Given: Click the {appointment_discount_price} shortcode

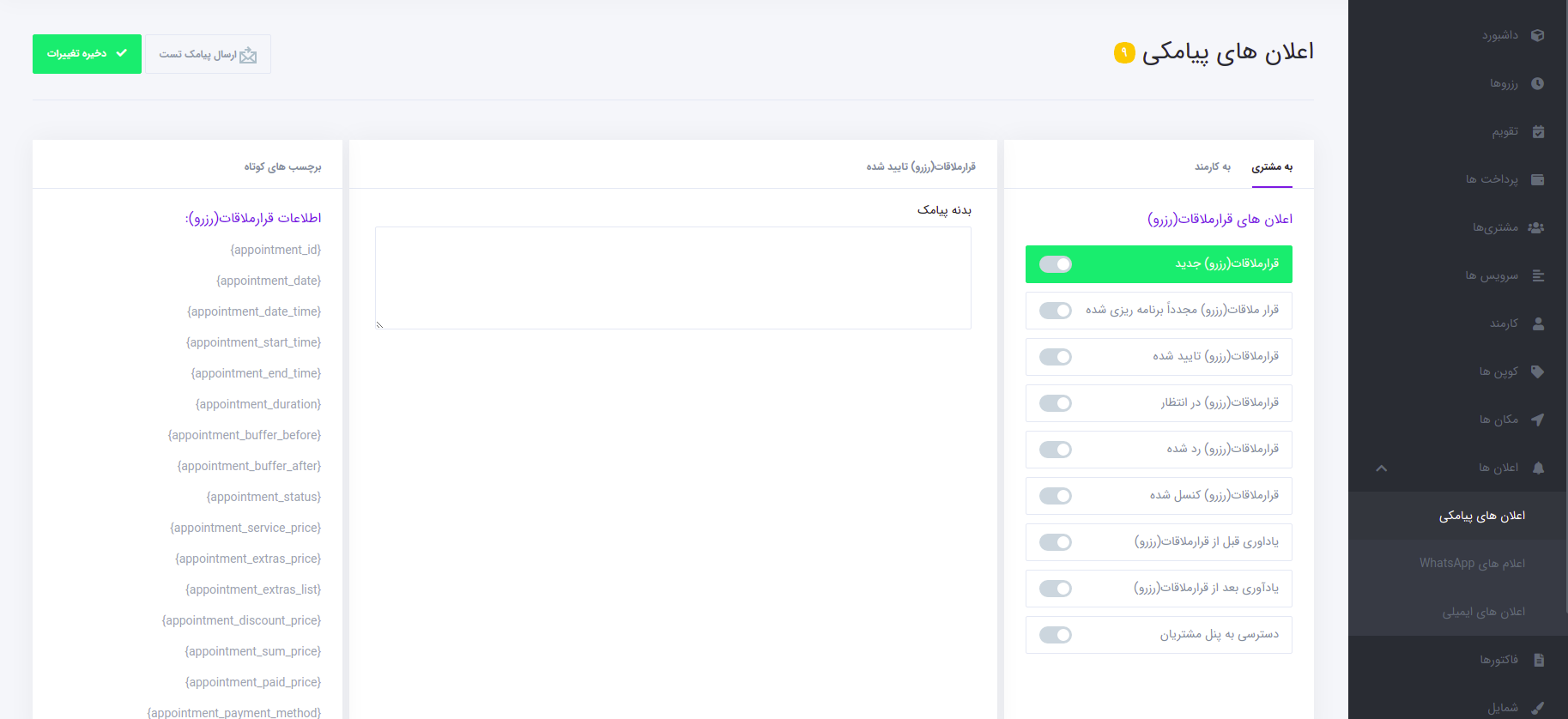Looking at the screenshot, I should 241,620.
